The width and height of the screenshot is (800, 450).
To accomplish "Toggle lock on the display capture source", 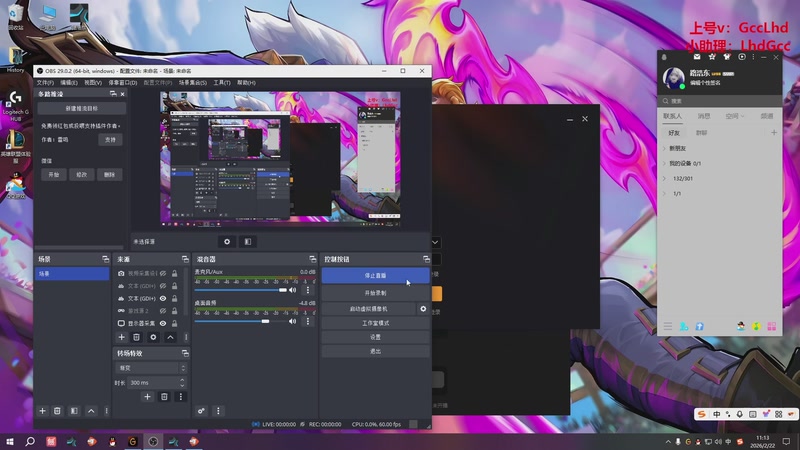I will pyautogui.click(x=174, y=323).
